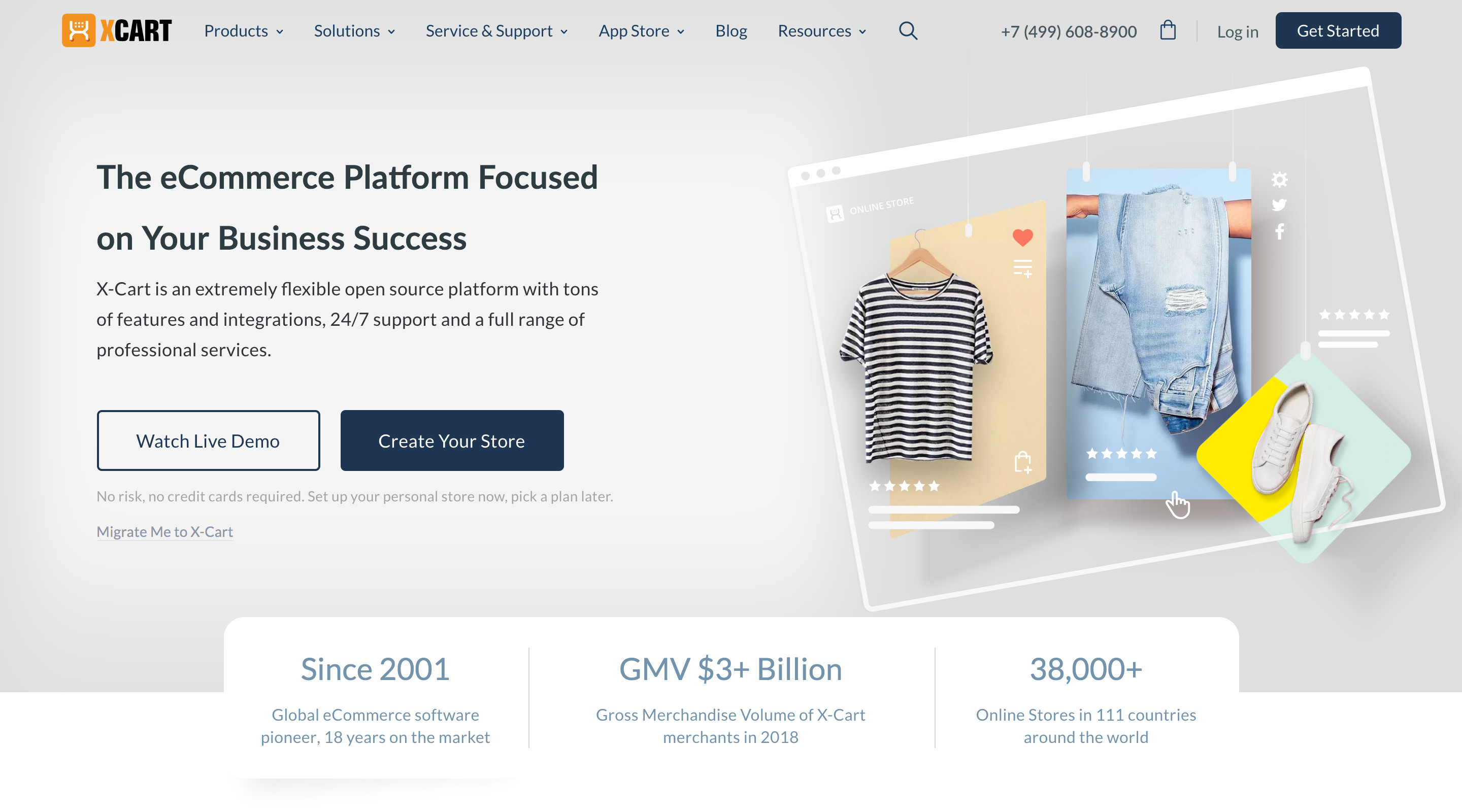Viewport: 1462px width, 812px height.
Task: Expand the Solutions dropdown menu
Action: pos(353,30)
